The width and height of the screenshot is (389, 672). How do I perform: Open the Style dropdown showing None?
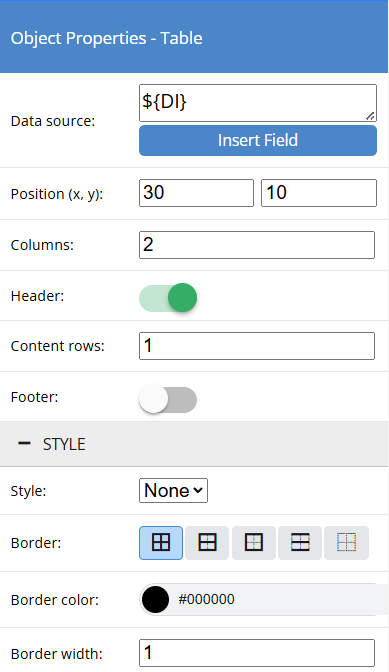174,490
